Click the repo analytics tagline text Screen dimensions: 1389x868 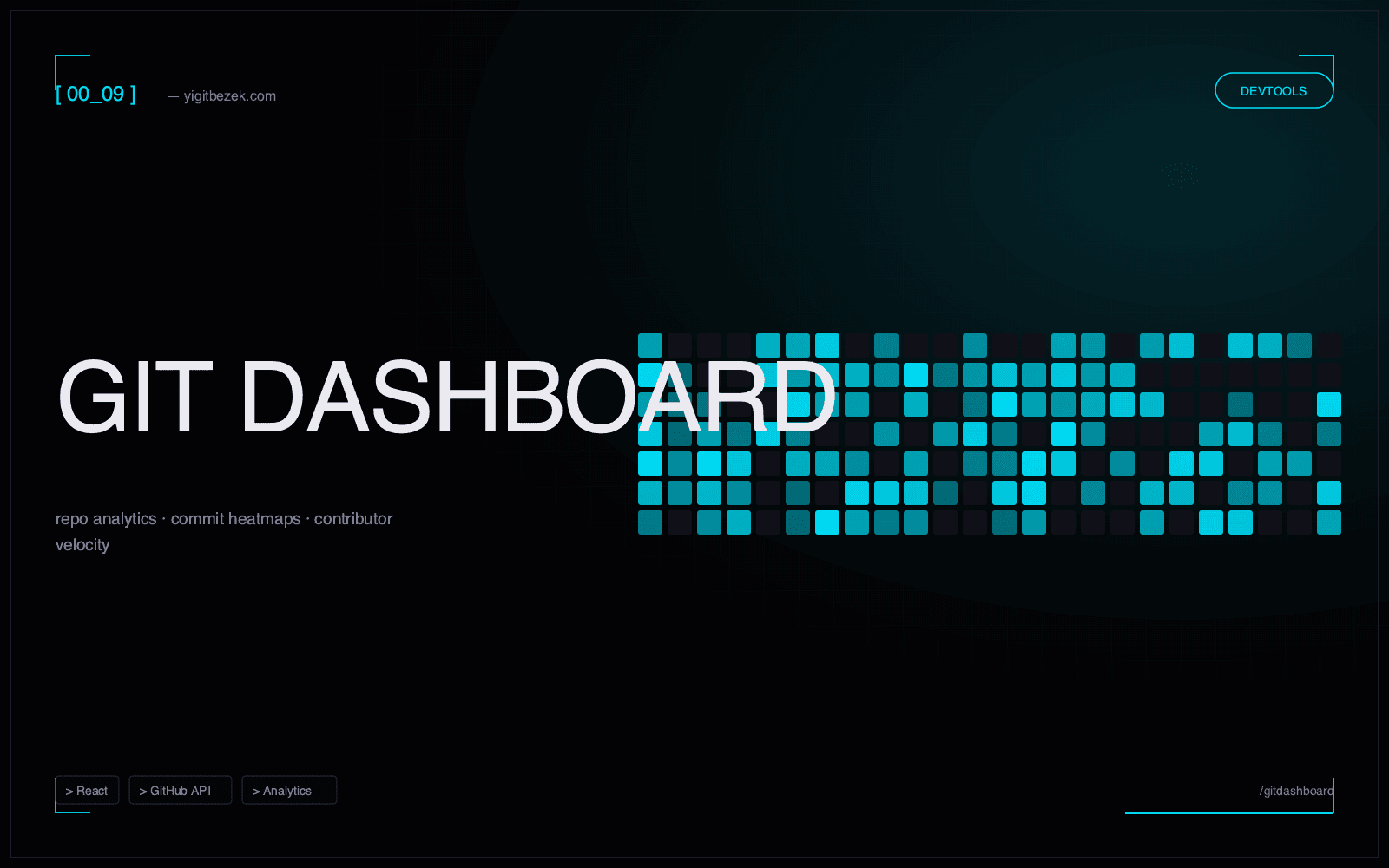105,518
